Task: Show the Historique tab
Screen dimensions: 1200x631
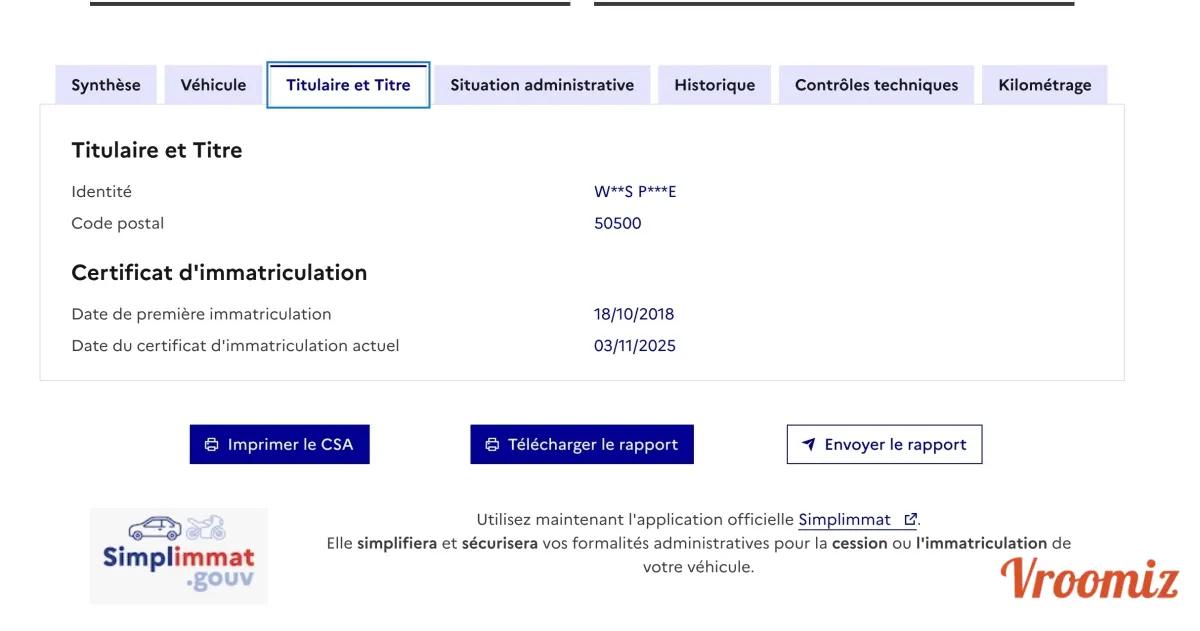Action: tap(714, 85)
